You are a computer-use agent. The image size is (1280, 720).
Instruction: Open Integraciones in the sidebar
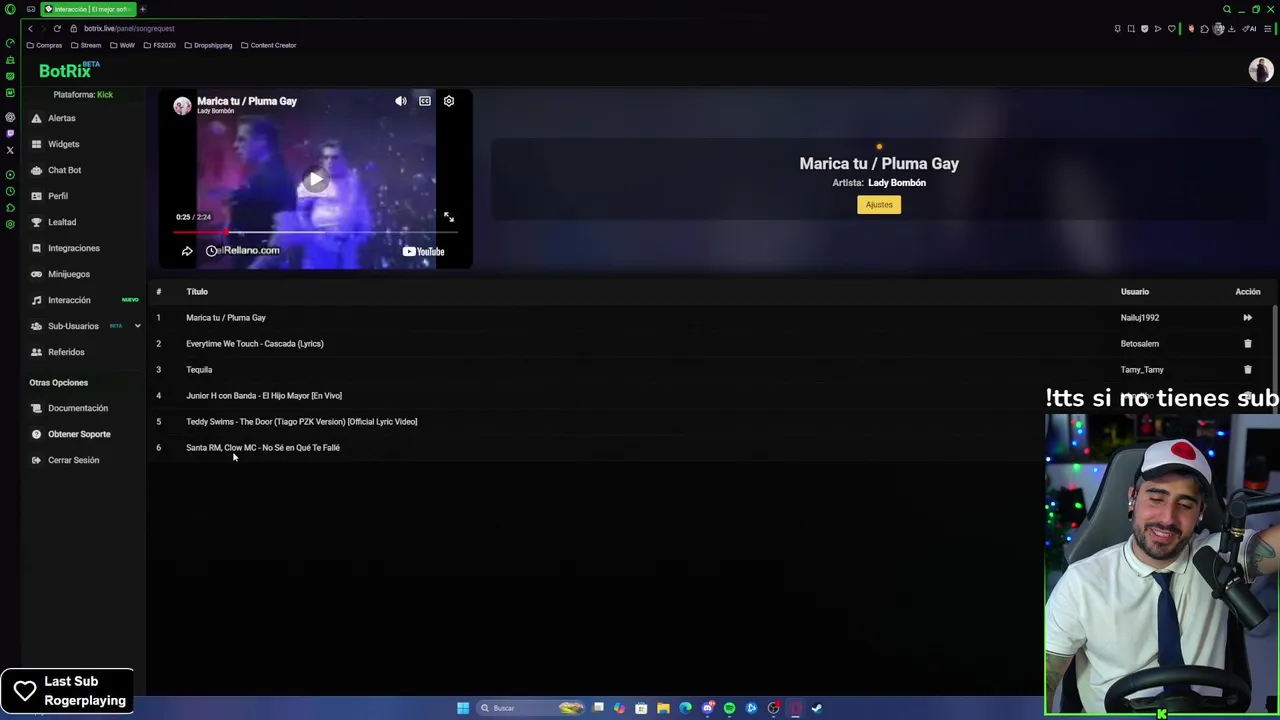tap(73, 248)
